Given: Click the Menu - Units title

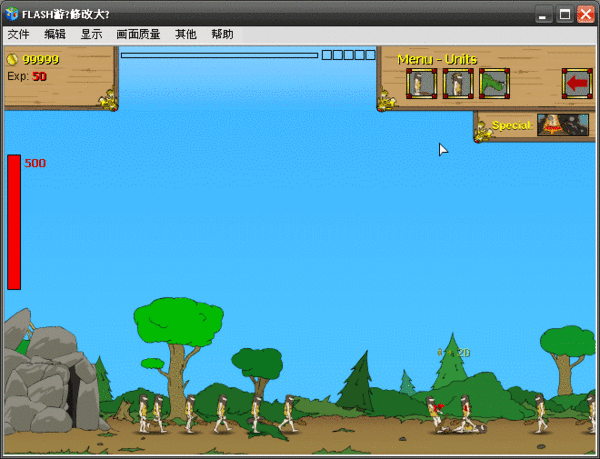Looking at the screenshot, I should [437, 59].
